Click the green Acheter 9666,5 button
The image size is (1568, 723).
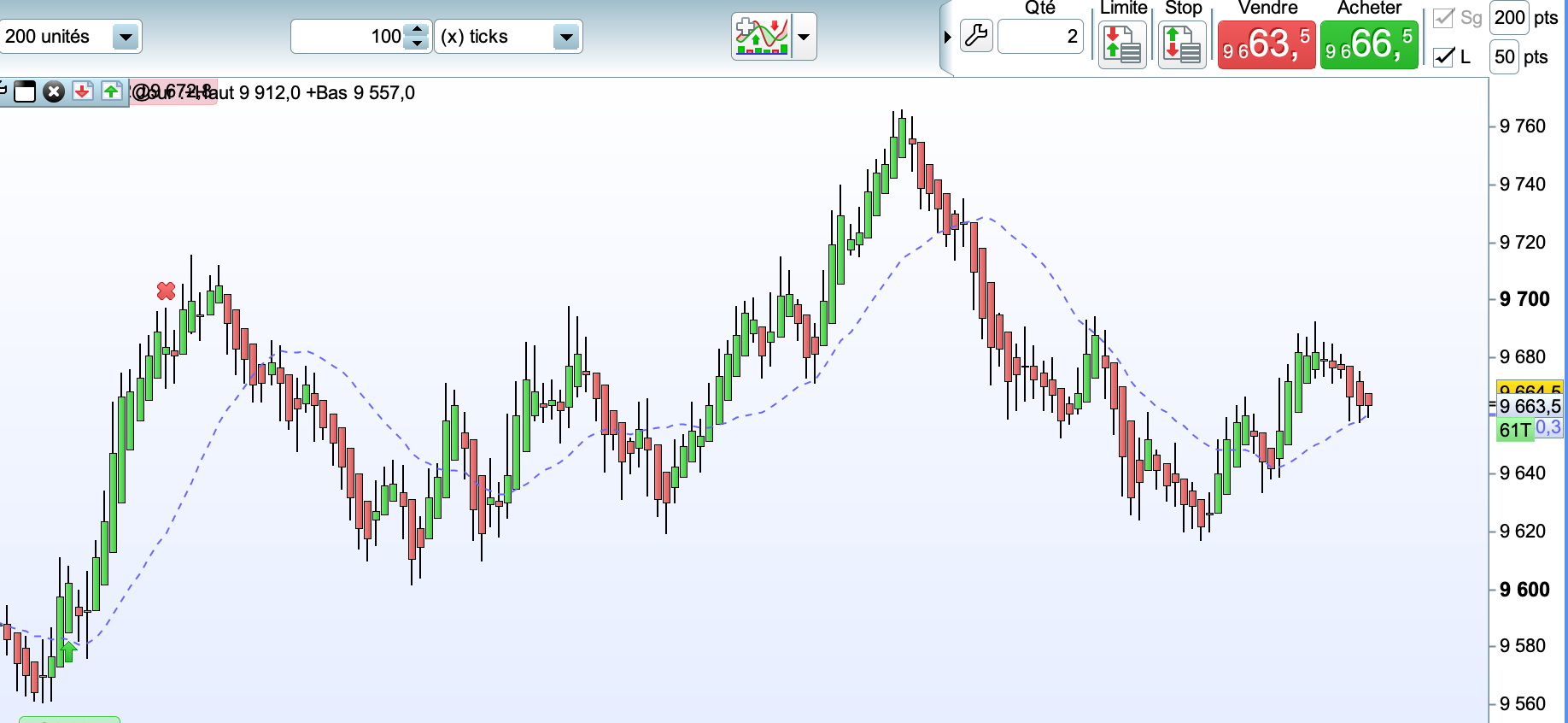click(x=1369, y=44)
